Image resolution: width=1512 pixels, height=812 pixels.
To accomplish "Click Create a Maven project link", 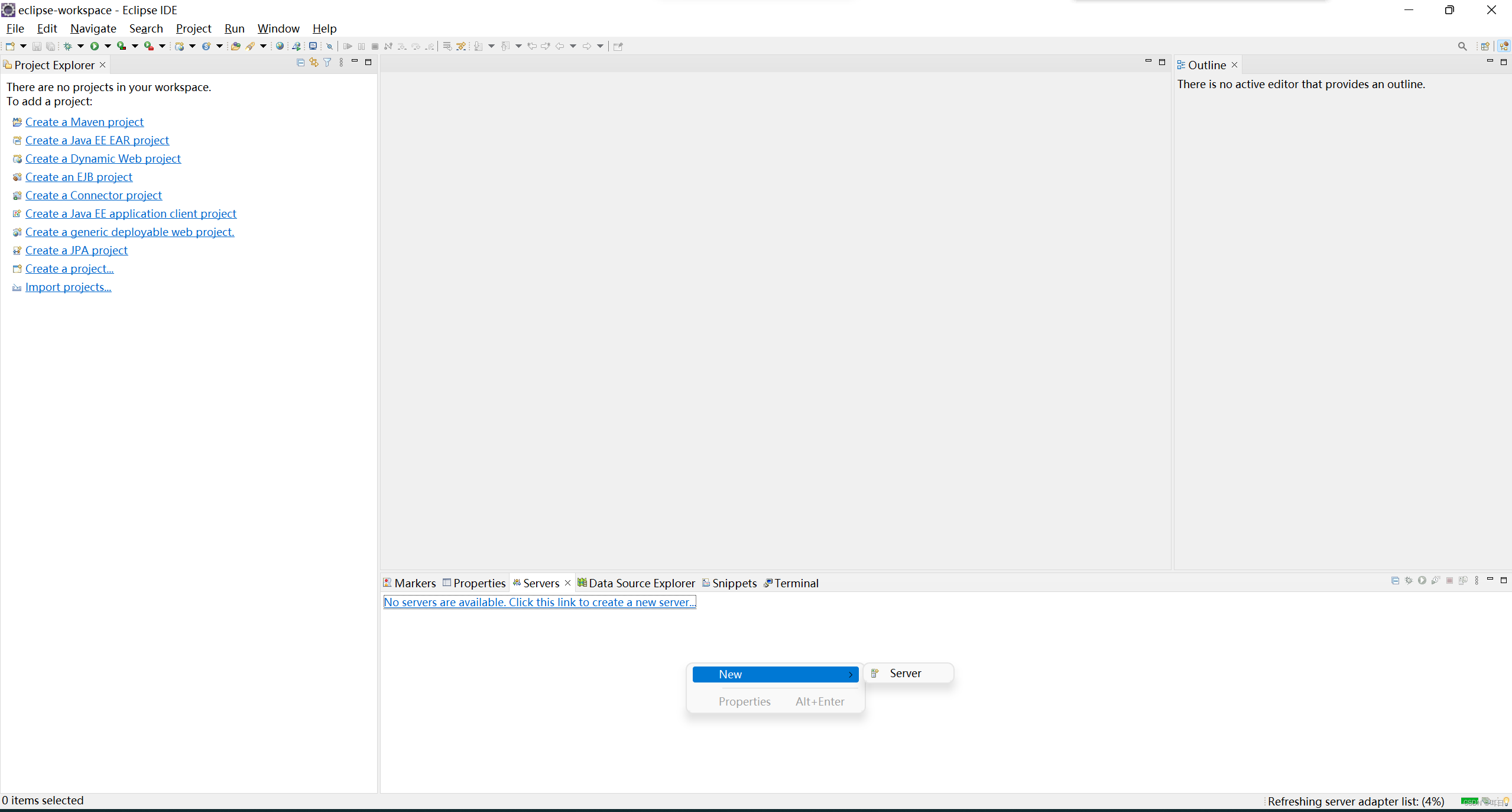I will 85,122.
